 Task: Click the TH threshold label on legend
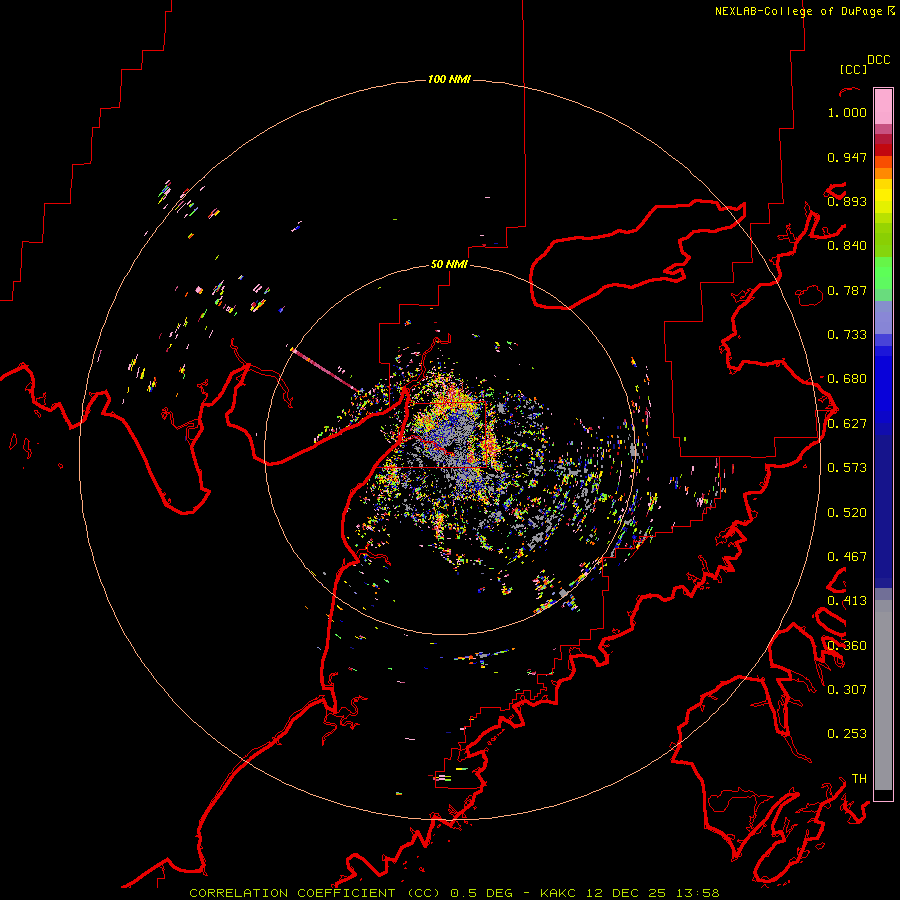coord(859,779)
